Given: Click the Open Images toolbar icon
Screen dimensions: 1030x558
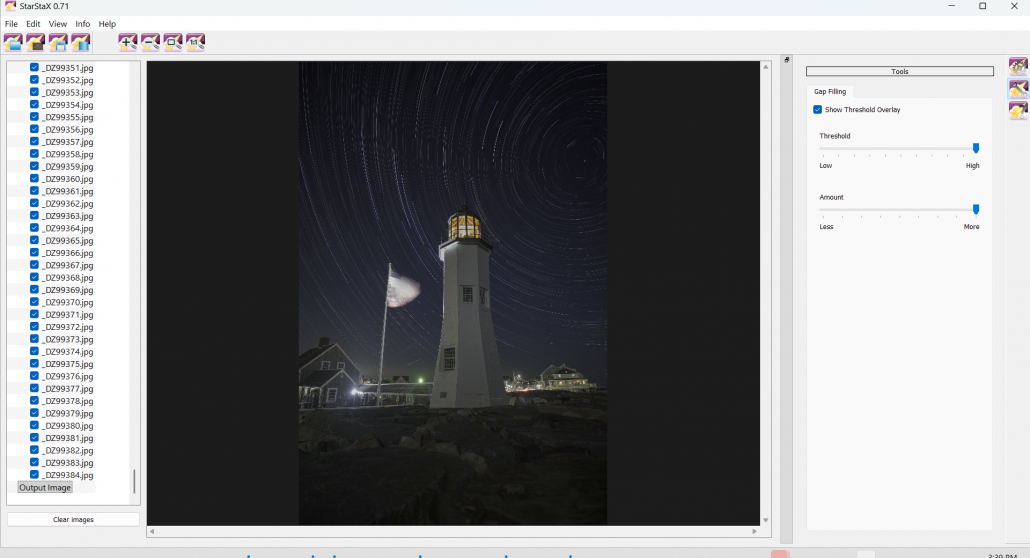Looking at the screenshot, I should (13, 42).
